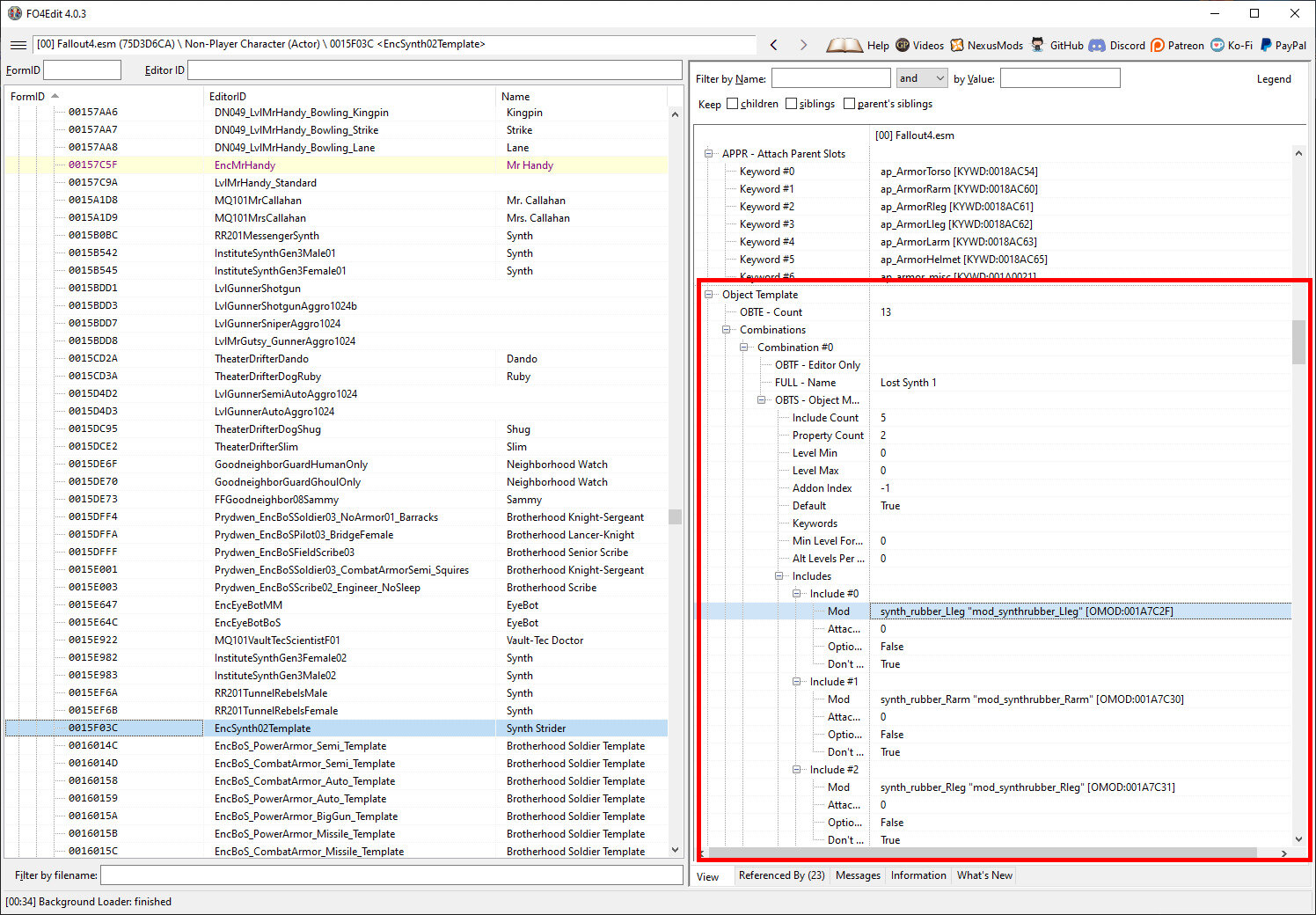
Task: Toggle Keep children checkbox
Action: tap(732, 104)
